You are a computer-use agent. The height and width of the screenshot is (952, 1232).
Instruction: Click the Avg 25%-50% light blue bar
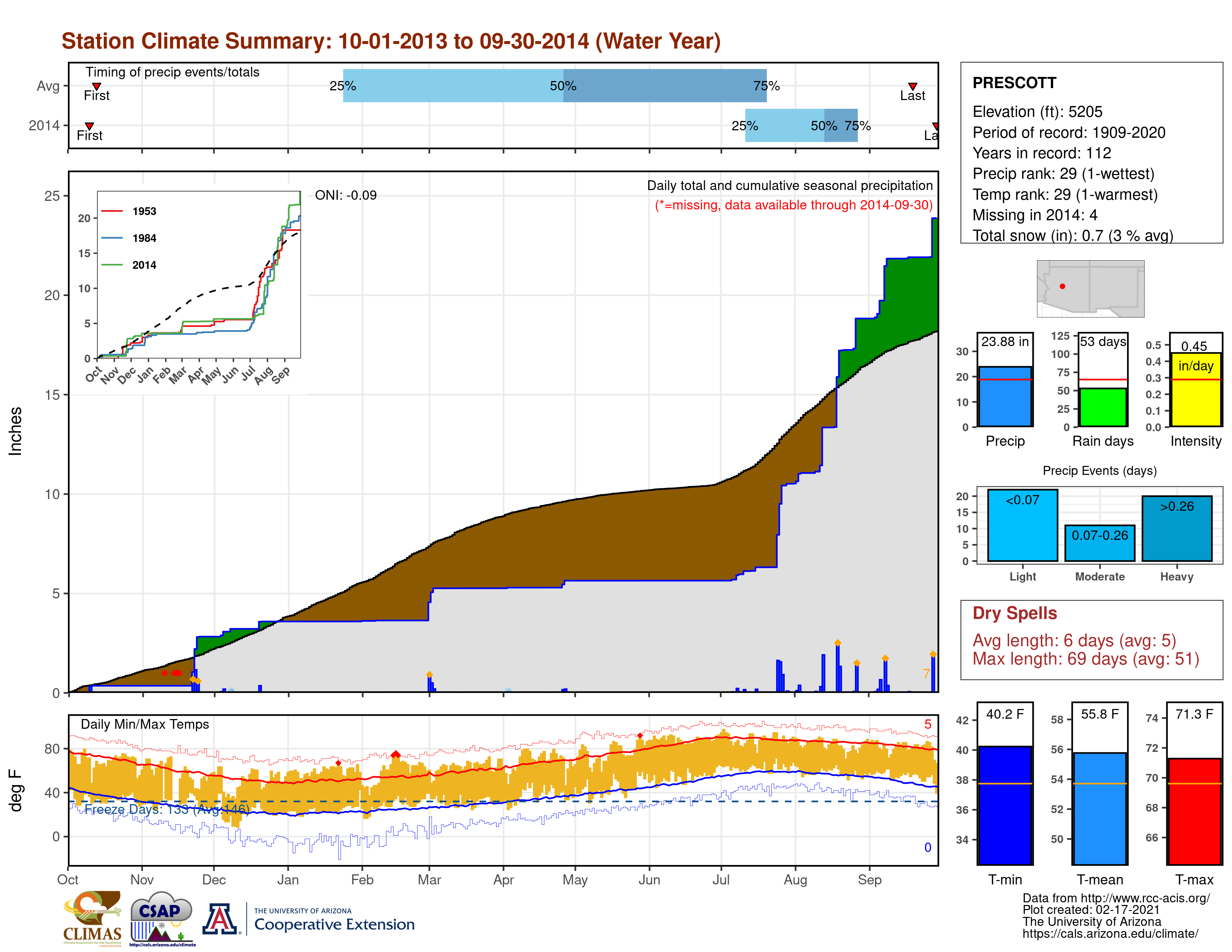pos(453,86)
